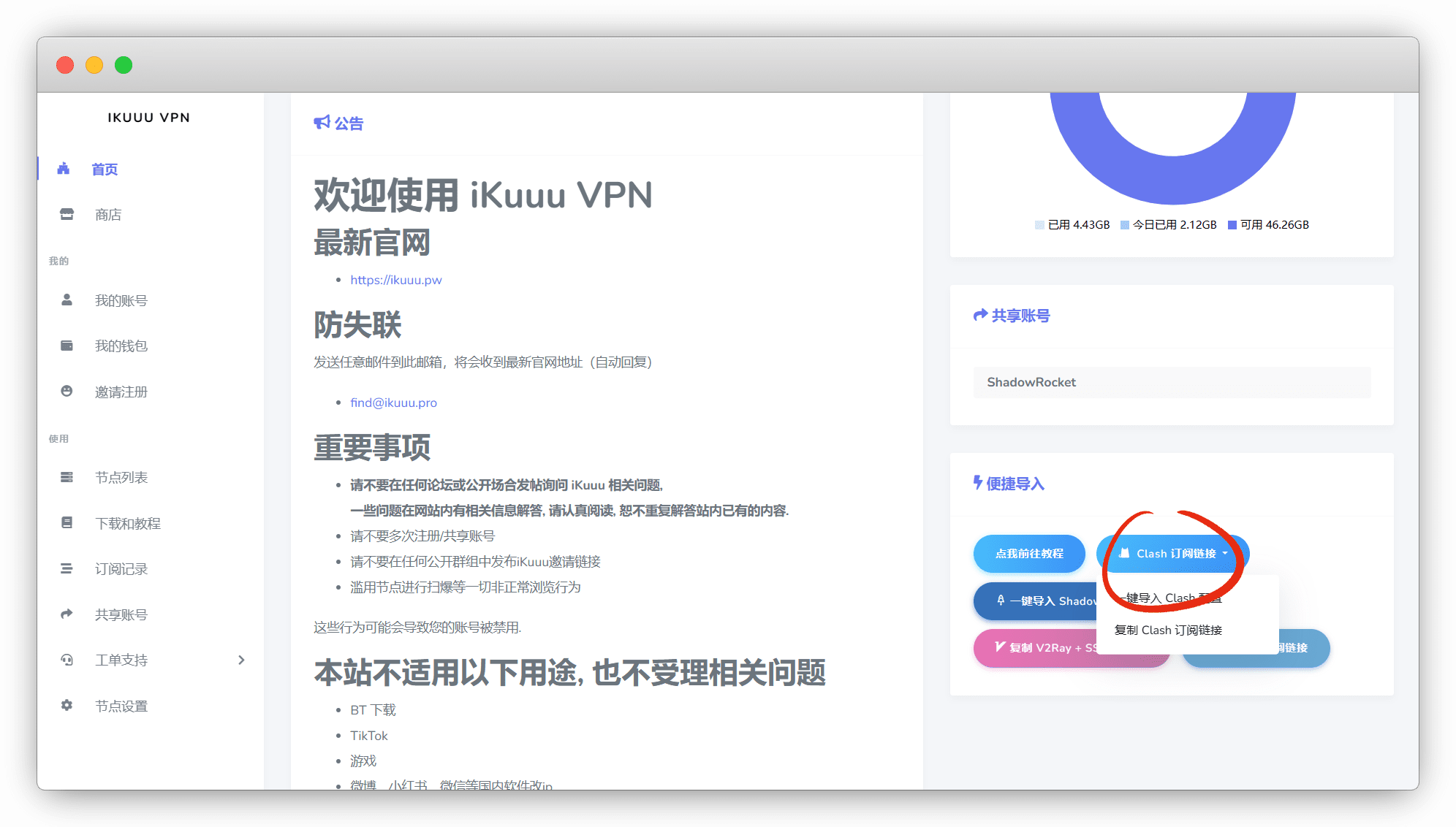Open 节点设置 in the sidebar
1456x827 pixels.
tap(121, 706)
